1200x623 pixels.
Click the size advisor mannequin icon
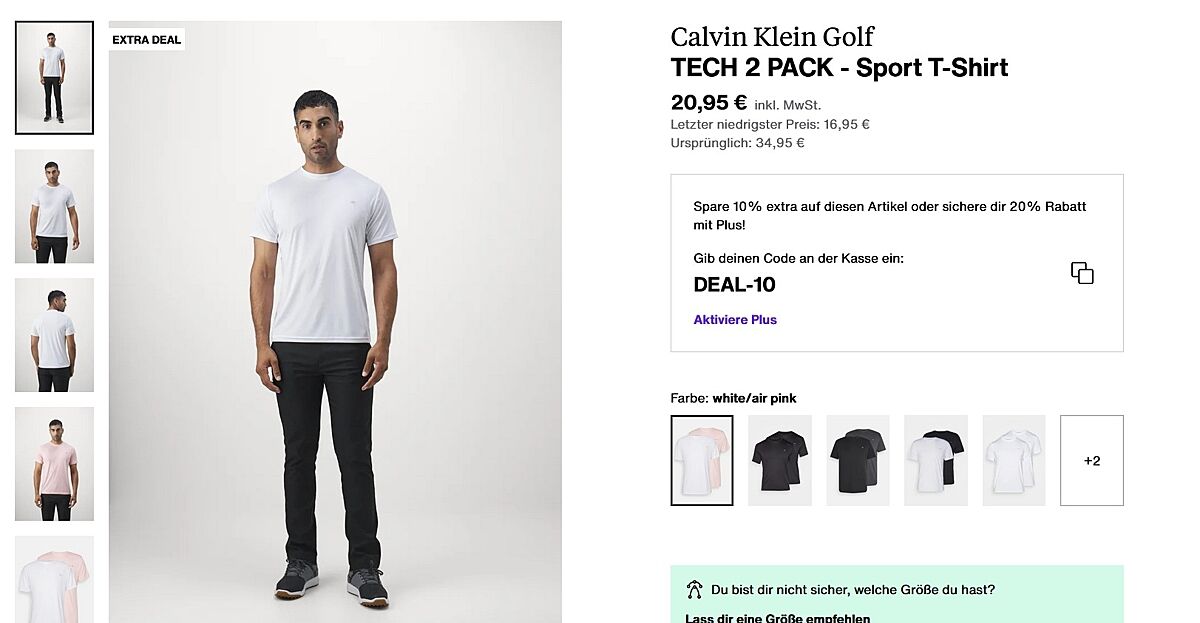[x=695, y=590]
